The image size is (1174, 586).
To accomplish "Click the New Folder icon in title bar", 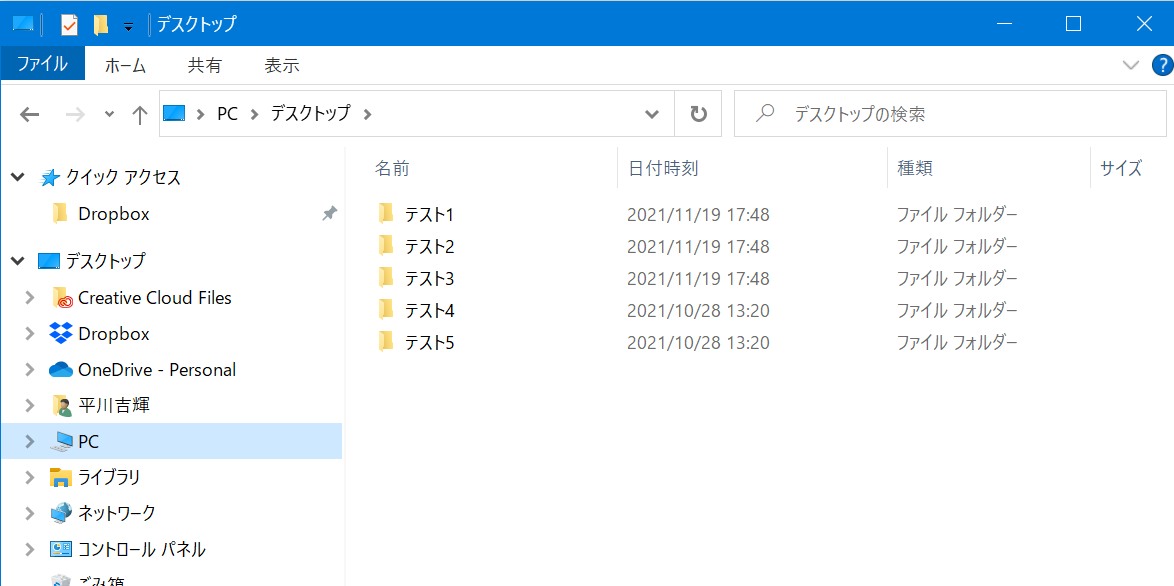I will [100, 24].
